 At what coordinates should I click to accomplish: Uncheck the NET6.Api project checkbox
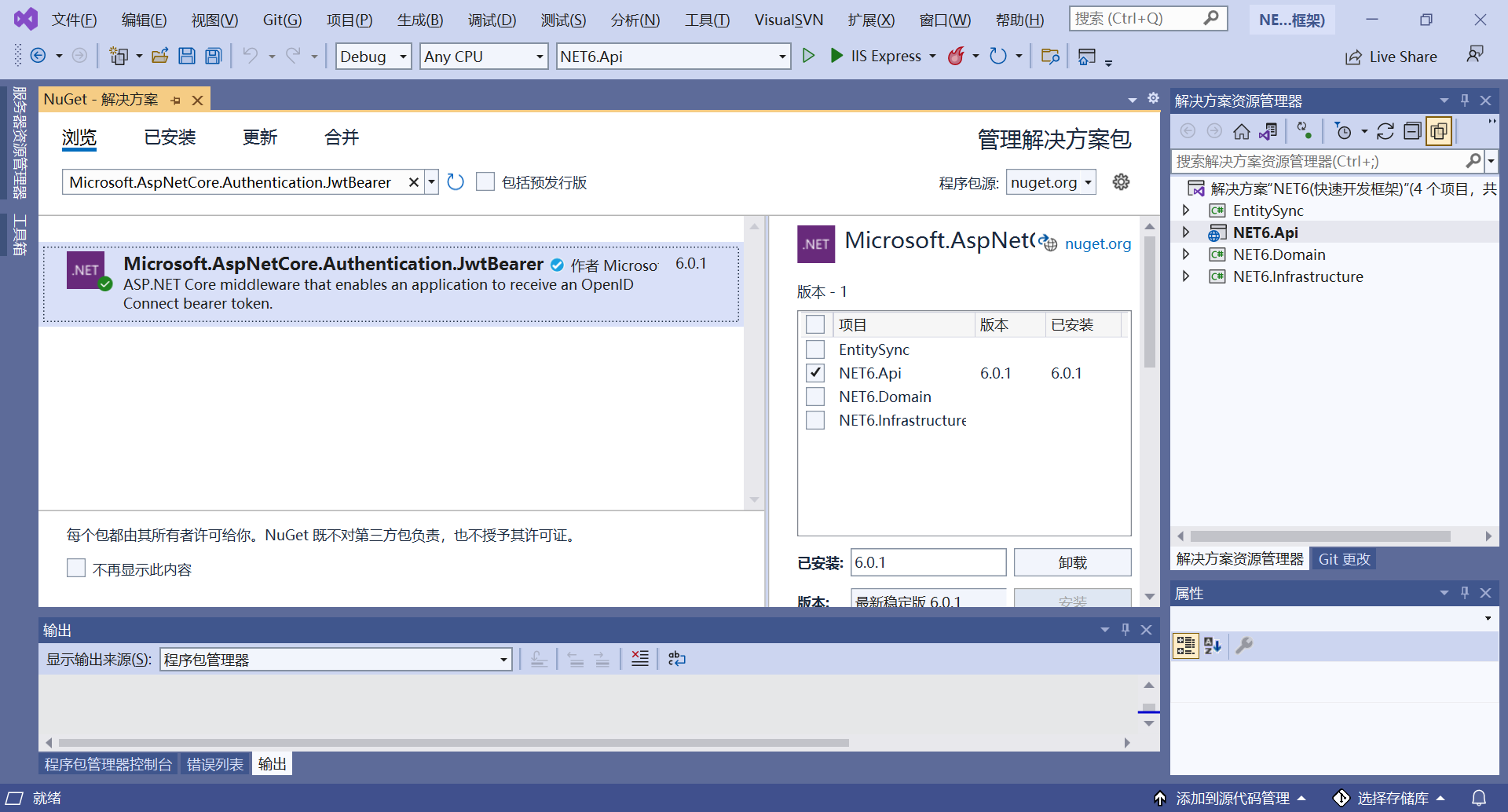814,372
